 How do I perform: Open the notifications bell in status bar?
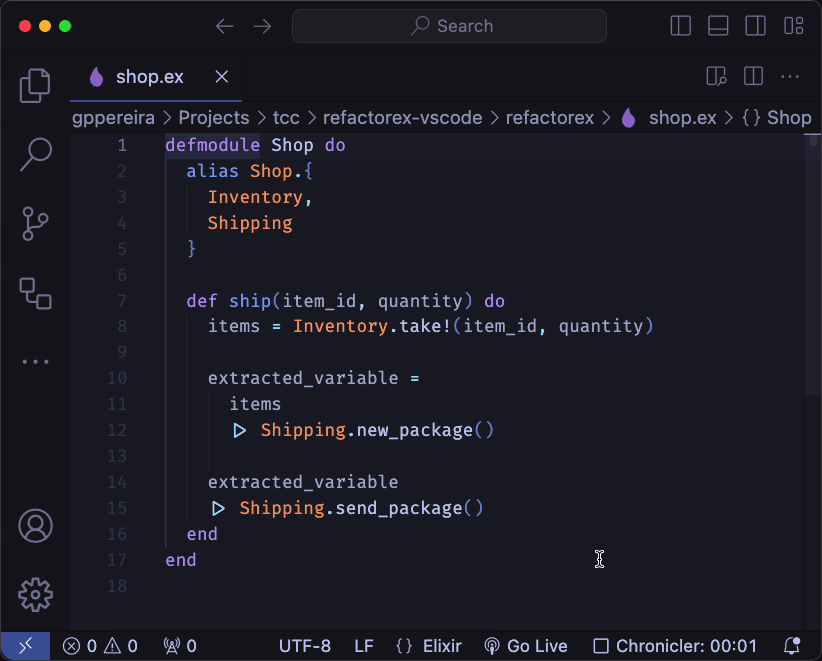point(791,646)
